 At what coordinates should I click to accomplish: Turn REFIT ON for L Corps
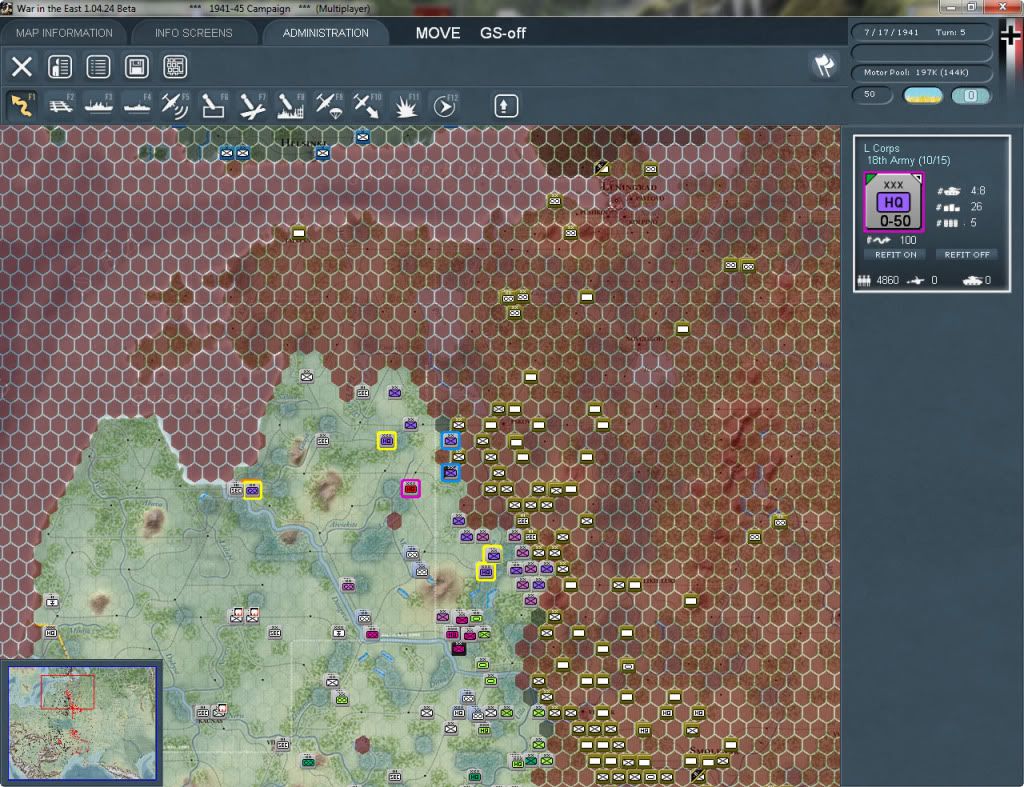[895, 255]
